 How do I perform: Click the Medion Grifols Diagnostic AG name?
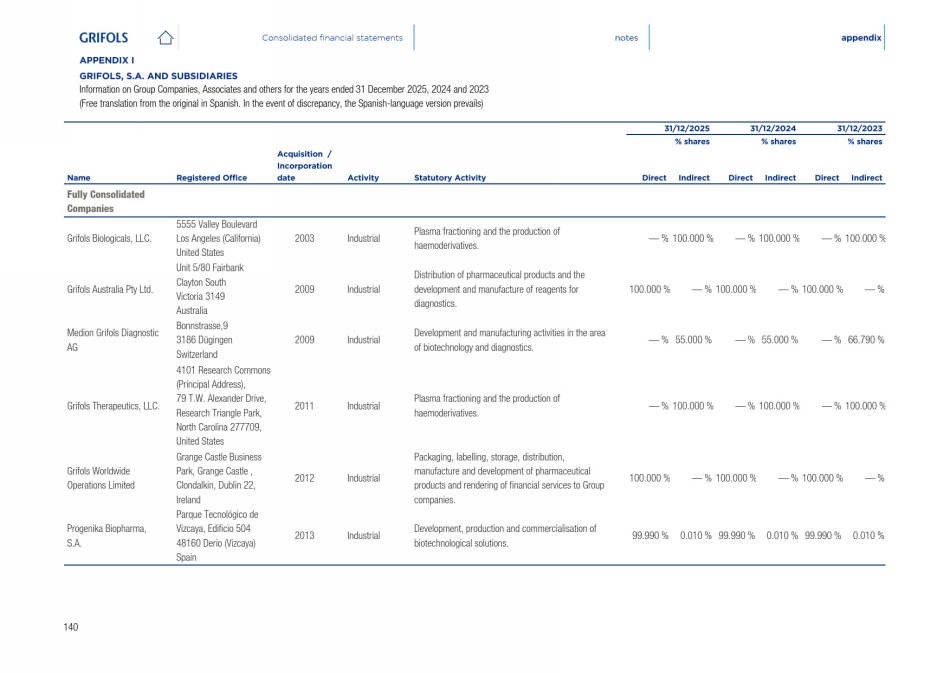(x=112, y=340)
